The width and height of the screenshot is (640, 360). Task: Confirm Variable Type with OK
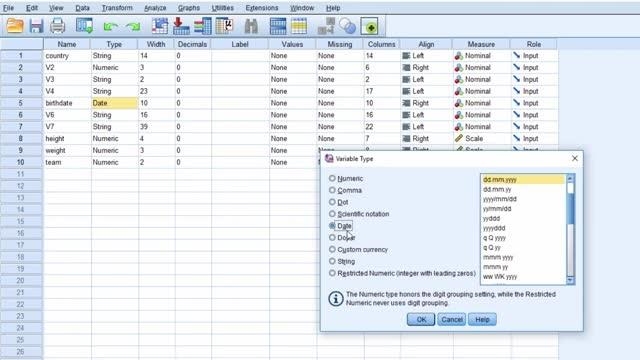[x=421, y=320]
